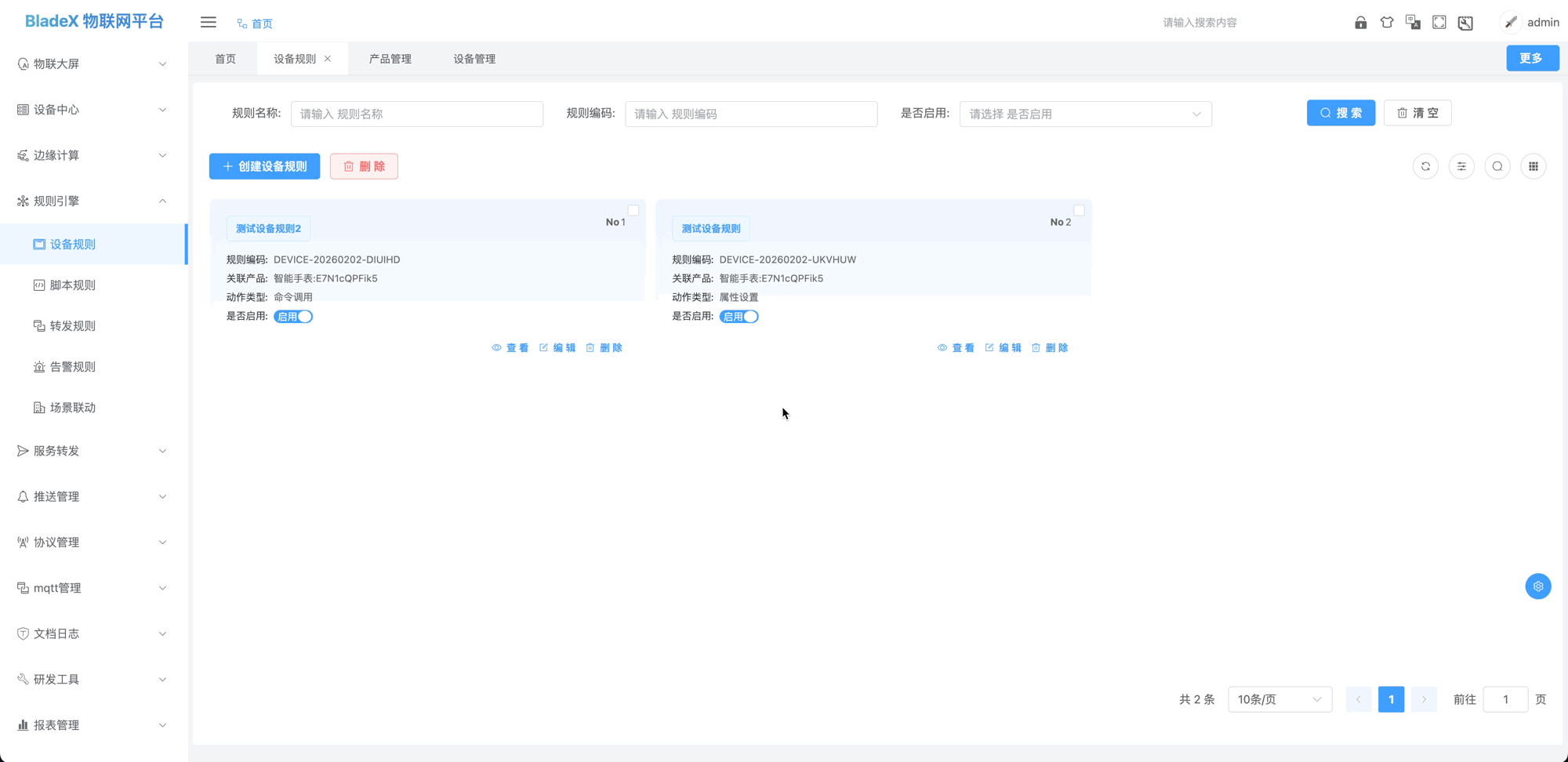Viewport: 1568px width, 762px height.
Task: Click the floating blue settings gear
Action: click(1537, 586)
